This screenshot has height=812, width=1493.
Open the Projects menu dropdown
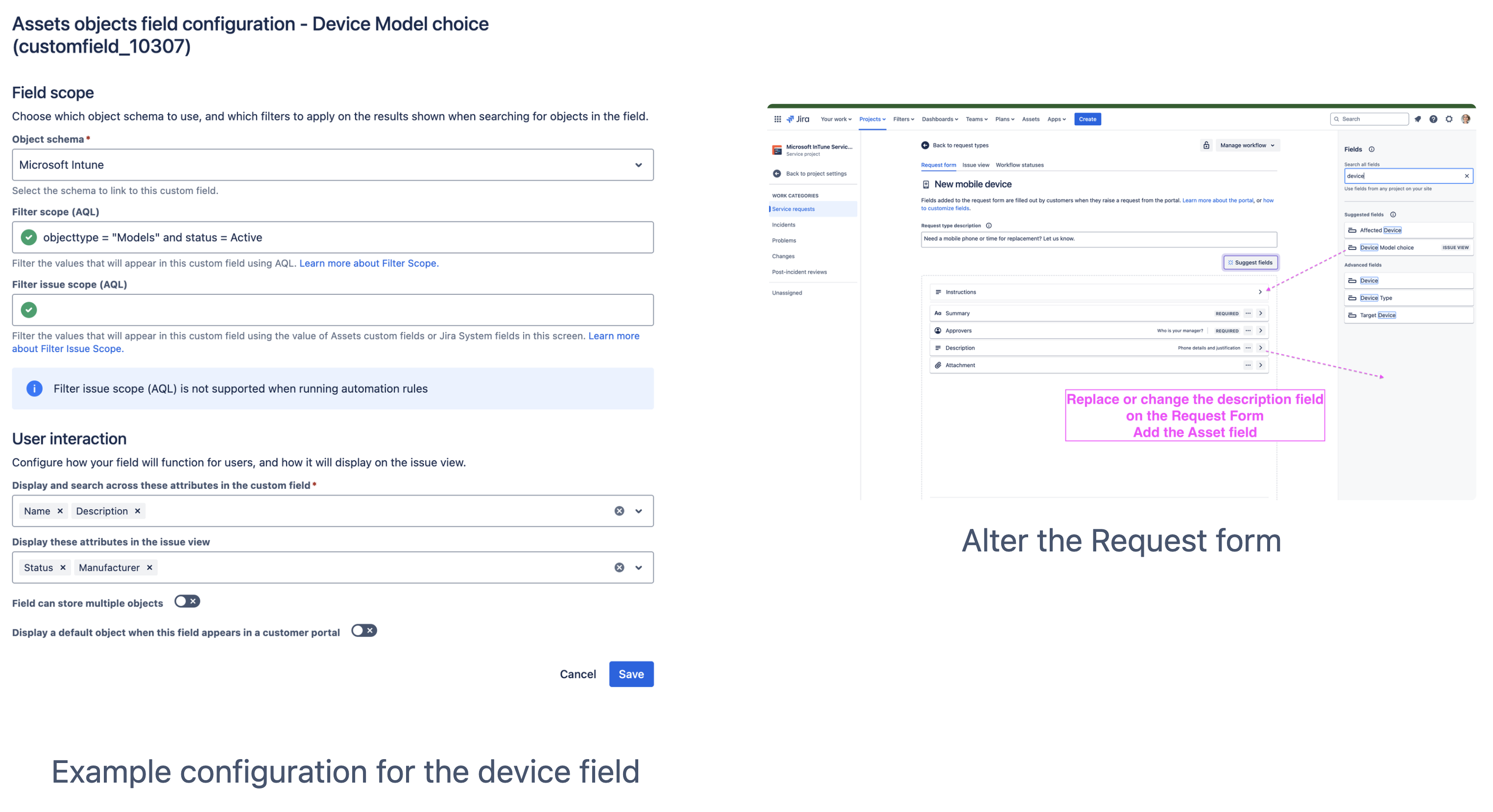coord(873,119)
